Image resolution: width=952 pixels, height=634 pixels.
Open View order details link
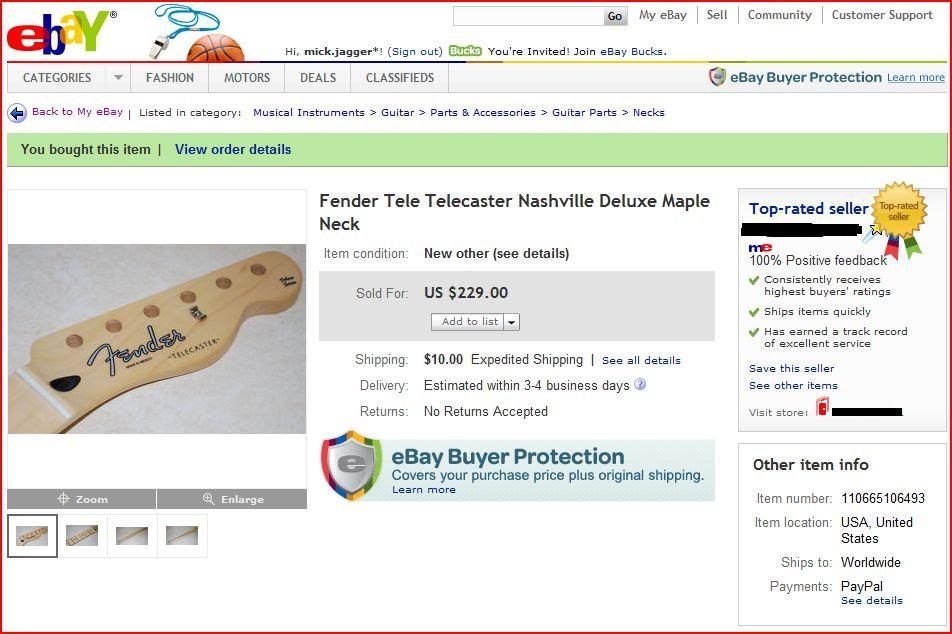click(x=233, y=149)
